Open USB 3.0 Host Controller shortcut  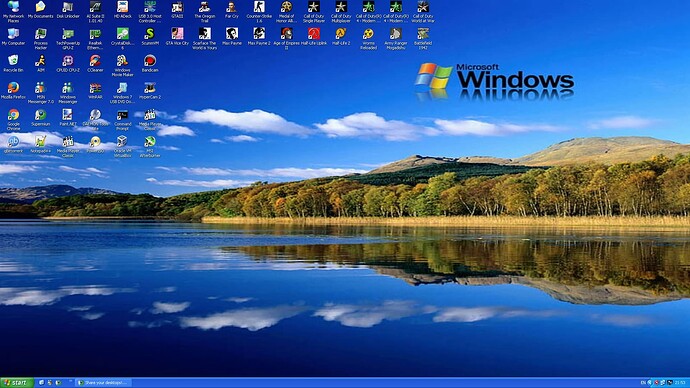coord(150,12)
